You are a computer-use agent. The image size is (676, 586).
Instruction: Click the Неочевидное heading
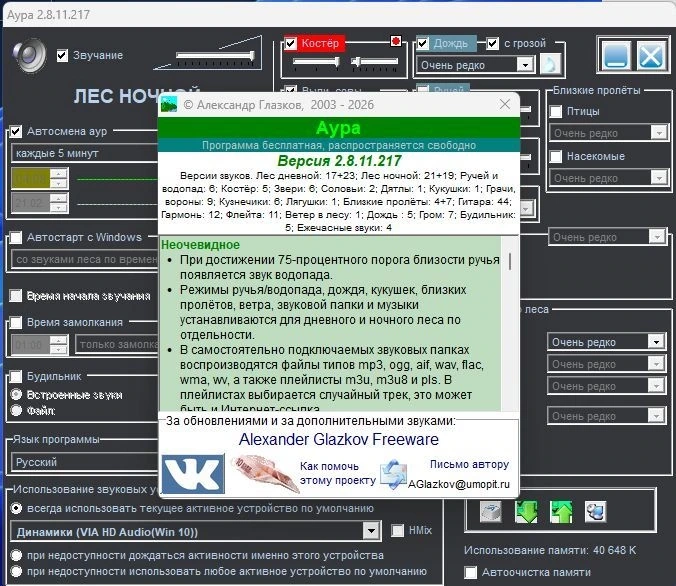[200, 245]
